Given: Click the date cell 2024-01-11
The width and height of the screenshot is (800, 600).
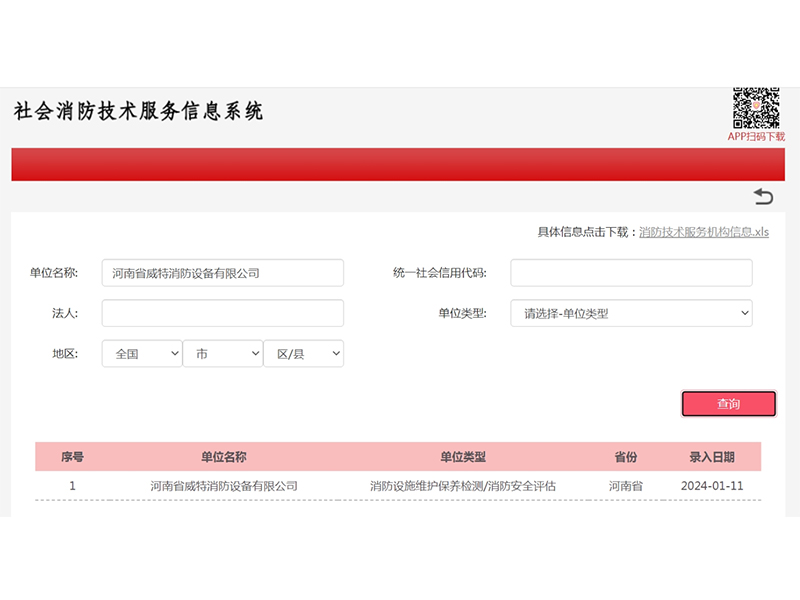Looking at the screenshot, I should click(712, 486).
